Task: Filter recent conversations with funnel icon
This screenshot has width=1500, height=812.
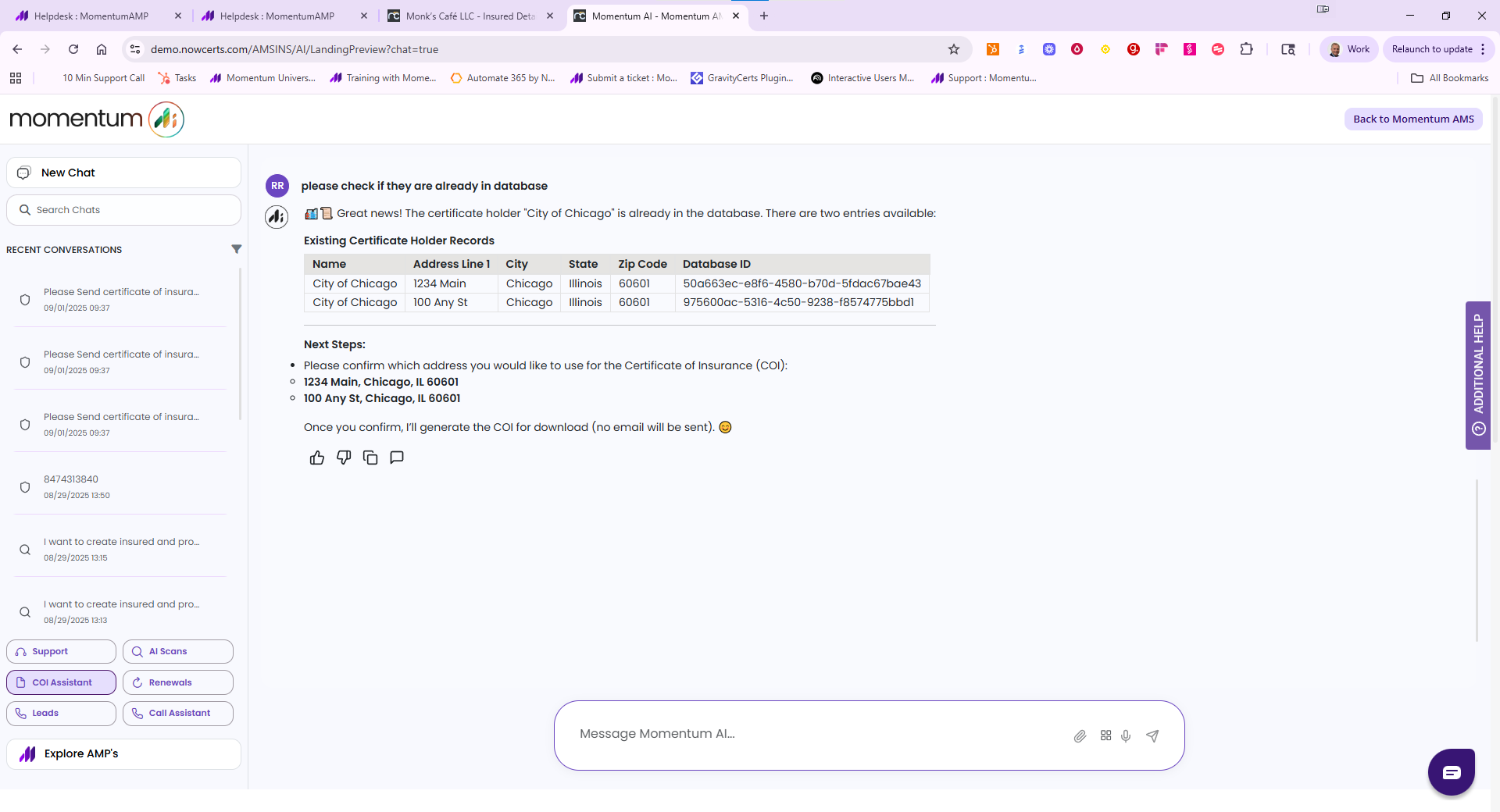Action: coord(237,249)
